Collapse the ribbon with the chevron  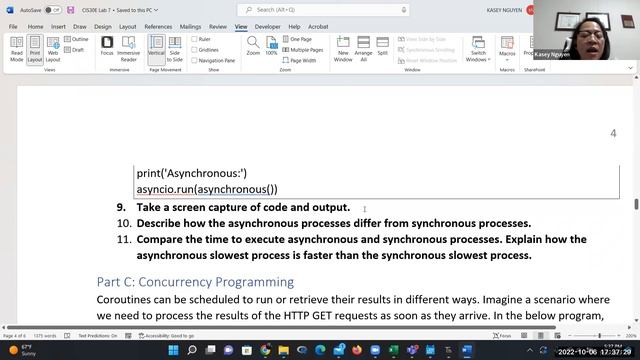tap(630, 68)
